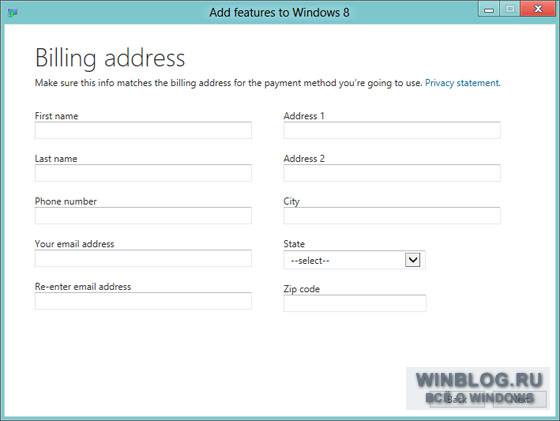The height and width of the screenshot is (421, 560).
Task: Click the First name label
Action: [x=56, y=116]
